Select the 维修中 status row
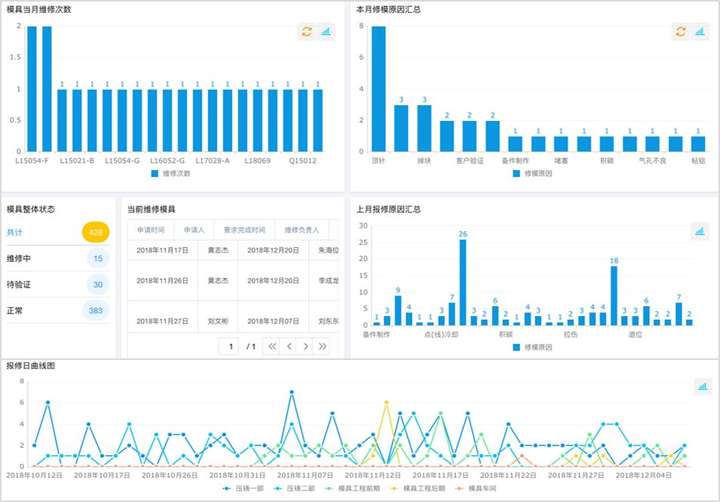 (x=58, y=258)
